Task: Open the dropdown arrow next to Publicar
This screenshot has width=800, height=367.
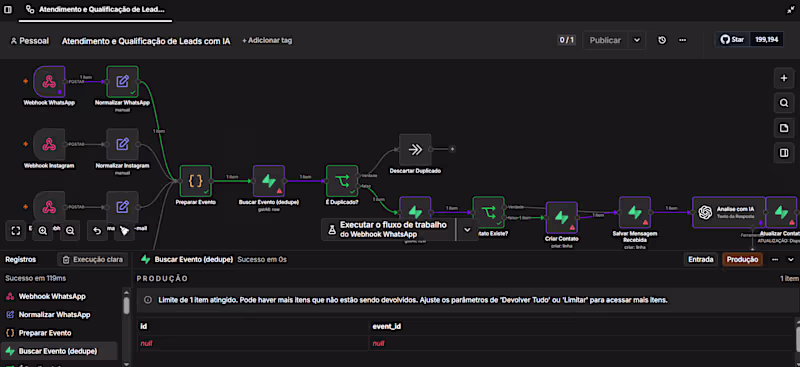Action: [x=637, y=40]
